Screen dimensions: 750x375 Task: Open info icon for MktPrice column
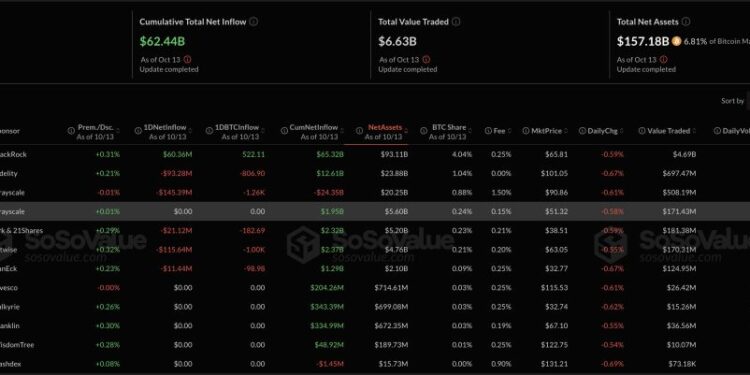526,131
